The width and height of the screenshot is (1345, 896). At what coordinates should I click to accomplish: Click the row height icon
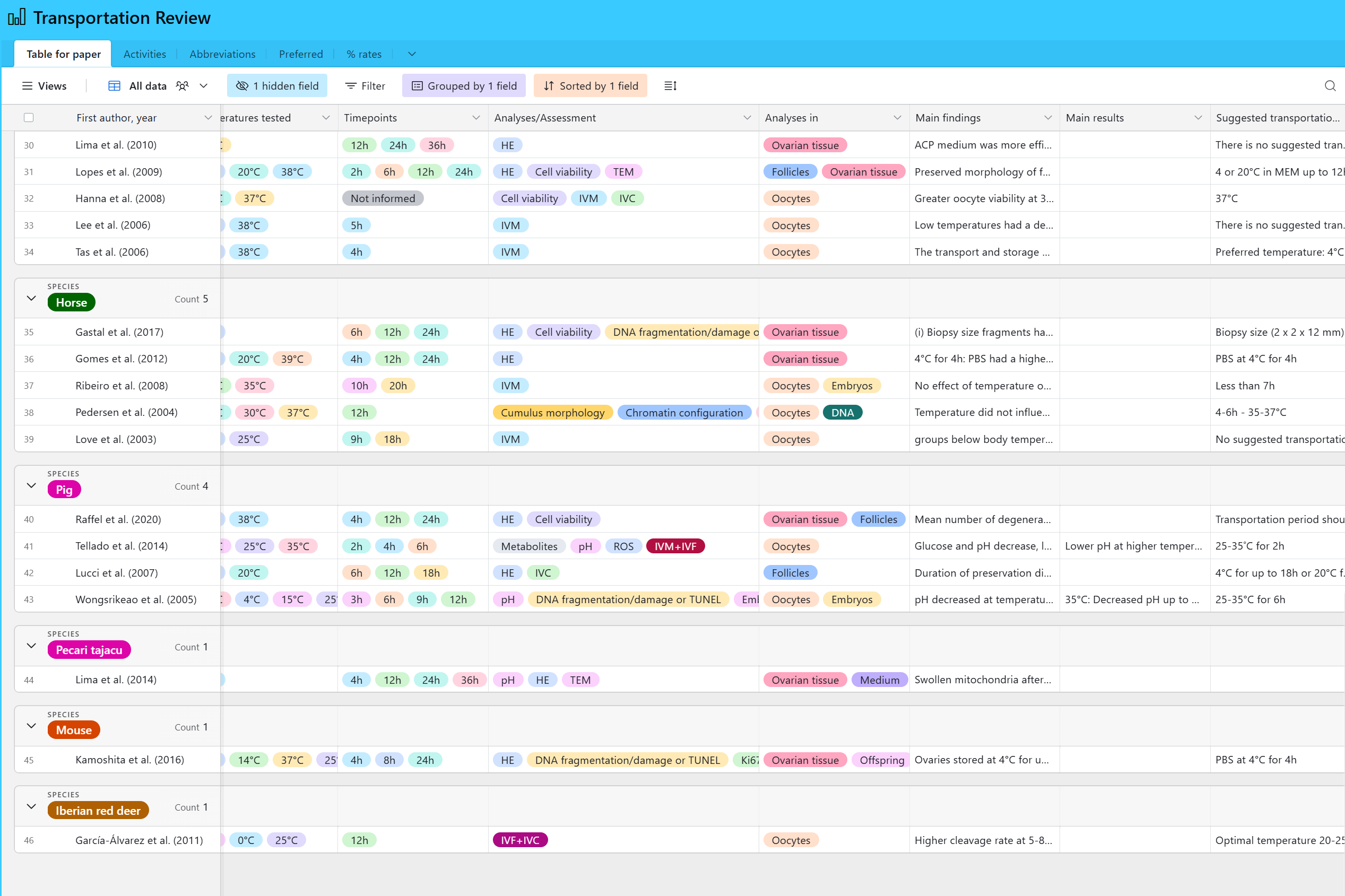point(670,86)
